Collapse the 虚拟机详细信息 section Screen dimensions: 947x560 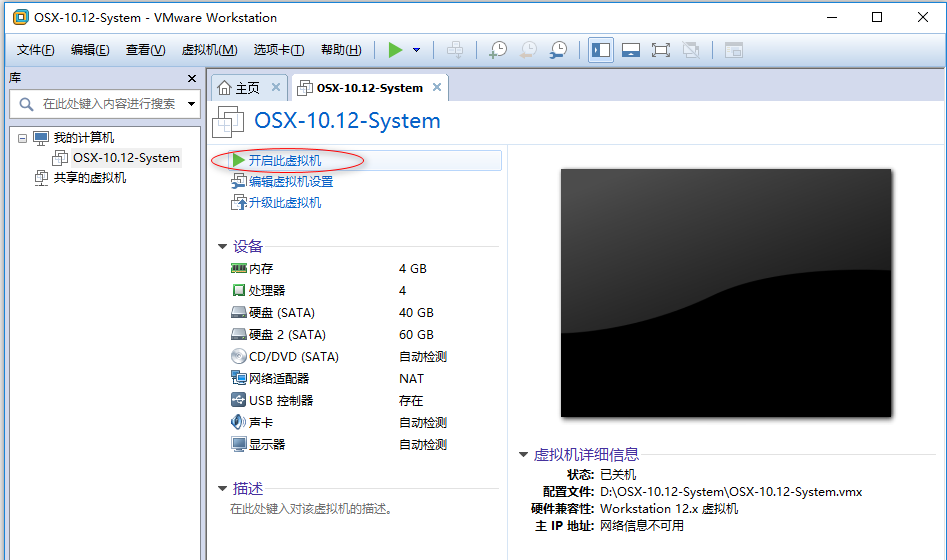(523, 454)
